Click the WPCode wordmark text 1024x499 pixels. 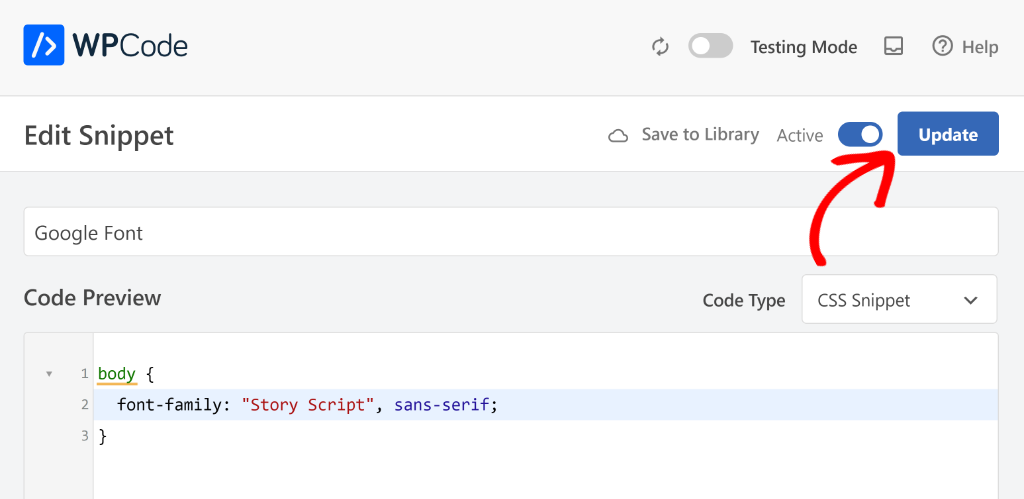coord(130,46)
